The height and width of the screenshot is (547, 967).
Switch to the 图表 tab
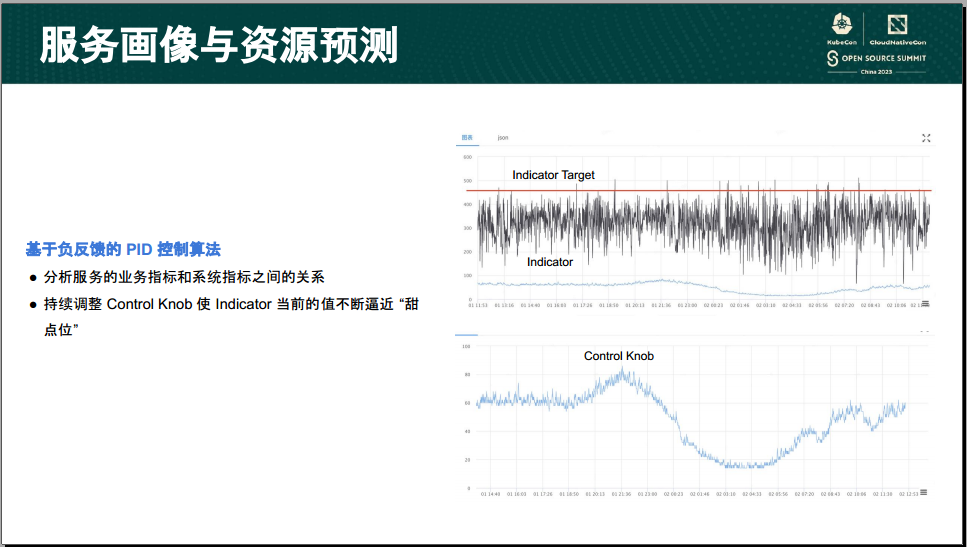coord(466,137)
